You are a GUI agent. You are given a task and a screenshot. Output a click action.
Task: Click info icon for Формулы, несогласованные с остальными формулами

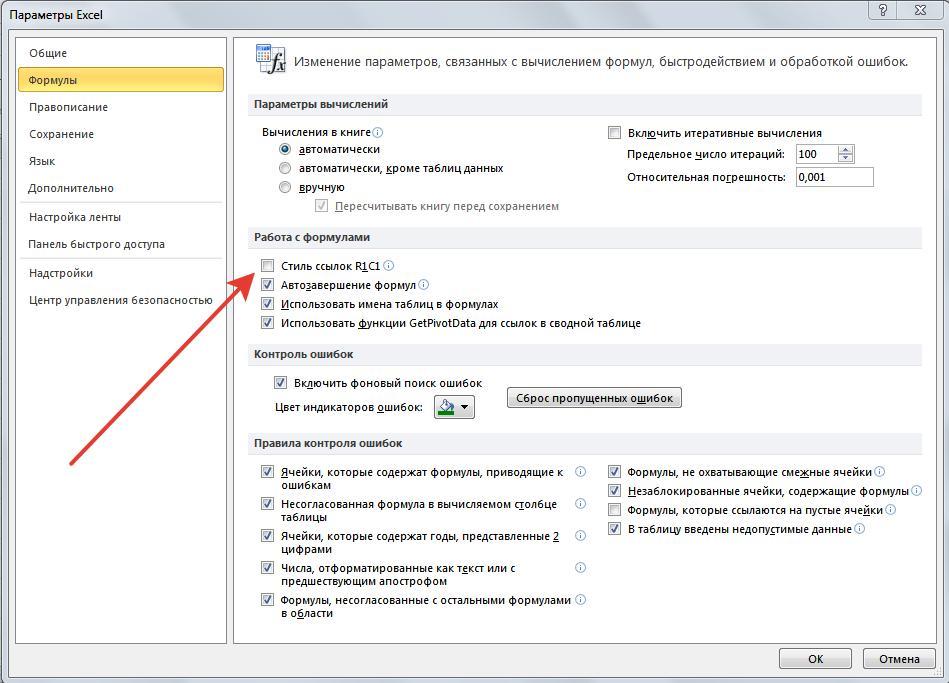(x=580, y=599)
